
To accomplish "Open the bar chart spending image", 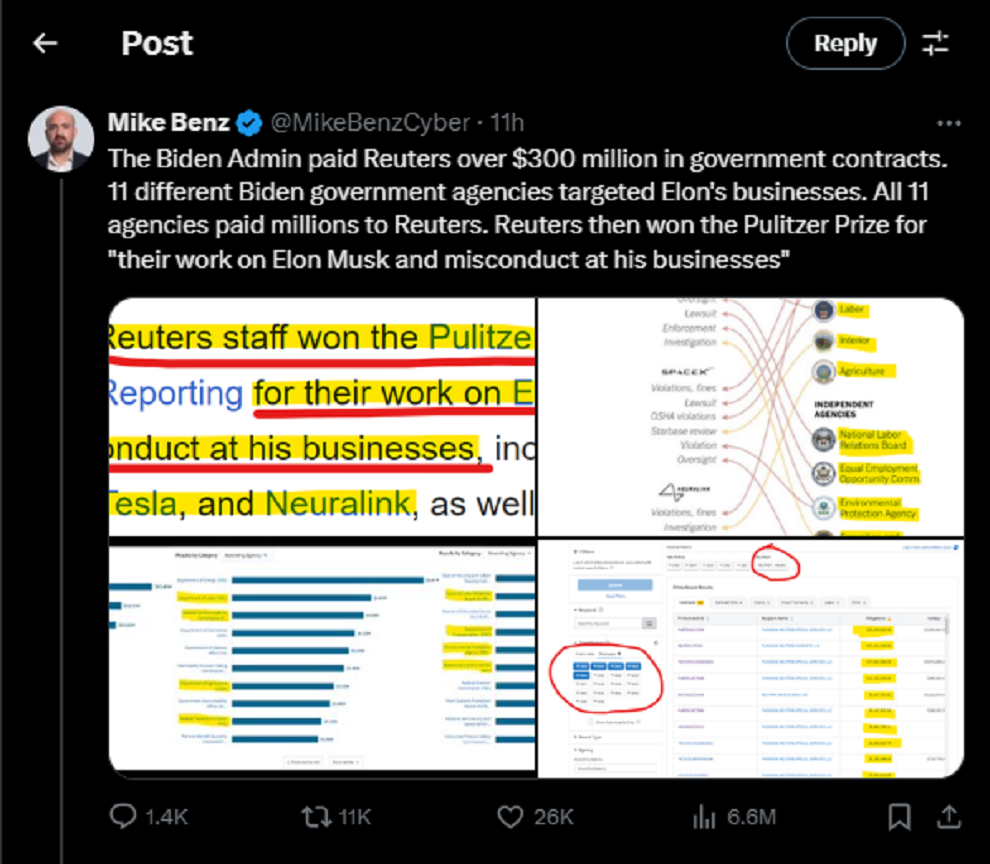I will pyautogui.click(x=322, y=658).
